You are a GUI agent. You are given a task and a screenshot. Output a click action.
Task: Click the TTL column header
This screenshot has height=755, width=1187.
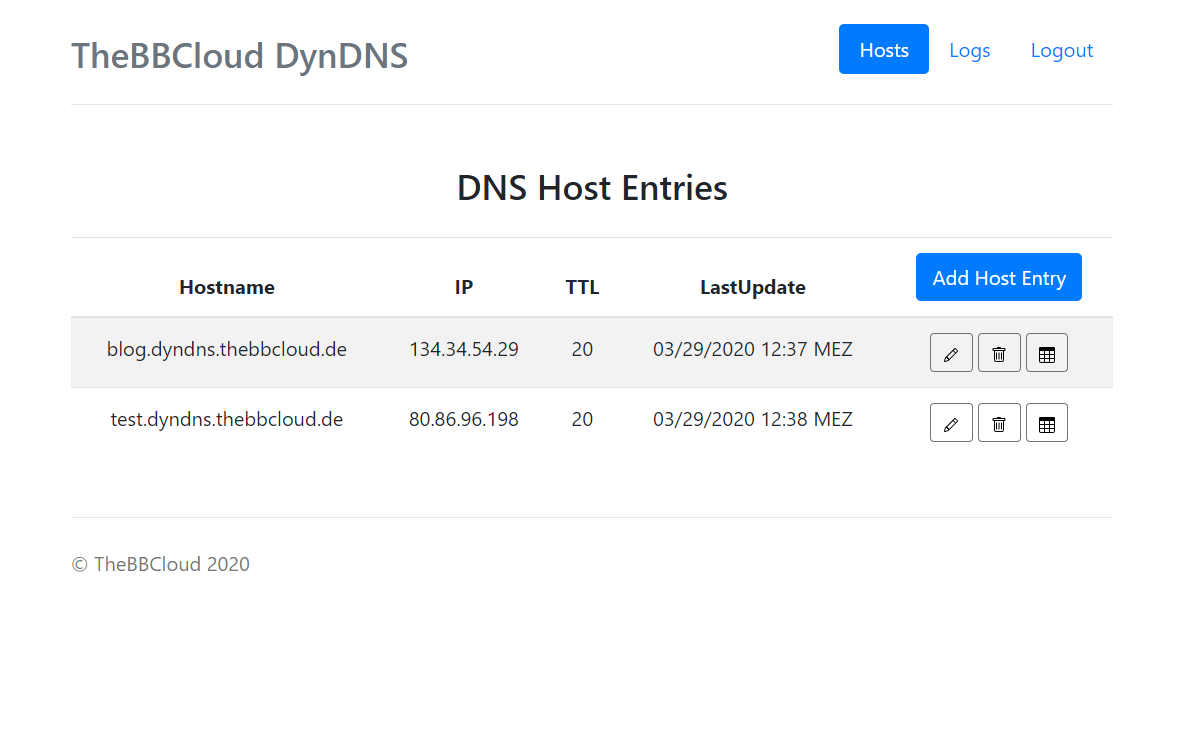(x=582, y=287)
